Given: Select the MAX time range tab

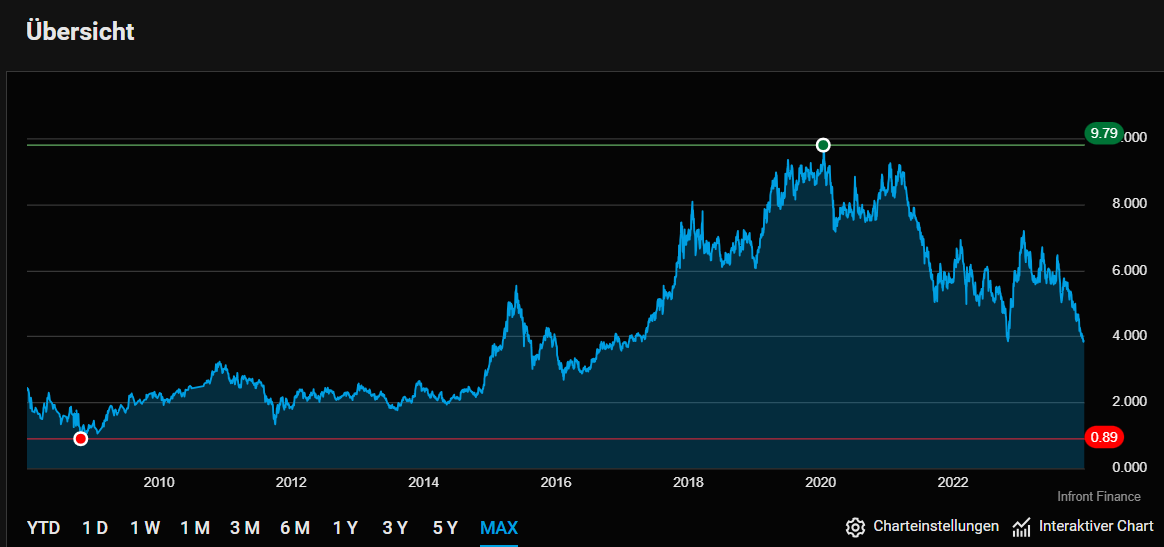Looking at the screenshot, I should [499, 528].
